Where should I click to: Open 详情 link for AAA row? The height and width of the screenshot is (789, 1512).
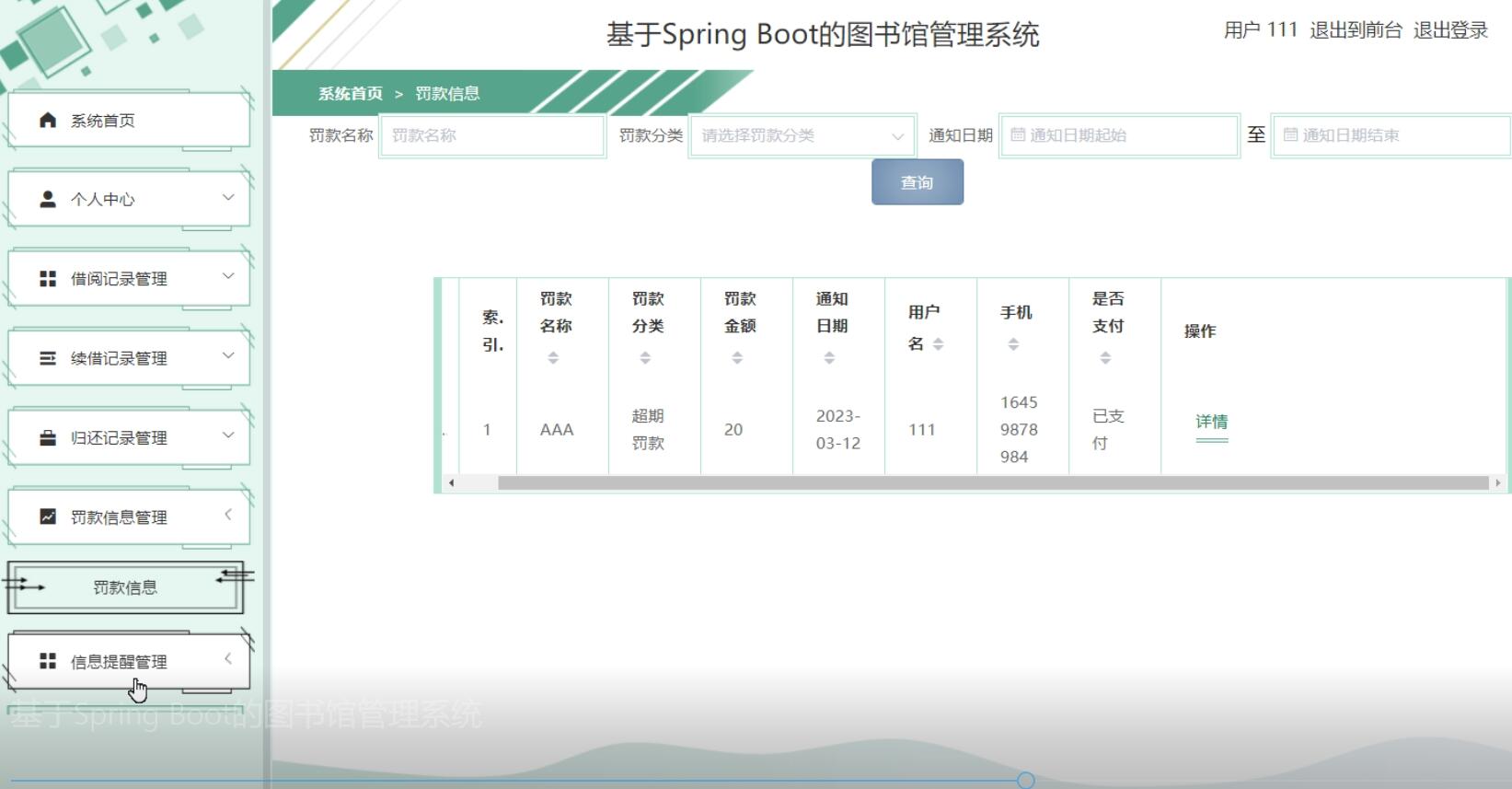coord(1212,422)
